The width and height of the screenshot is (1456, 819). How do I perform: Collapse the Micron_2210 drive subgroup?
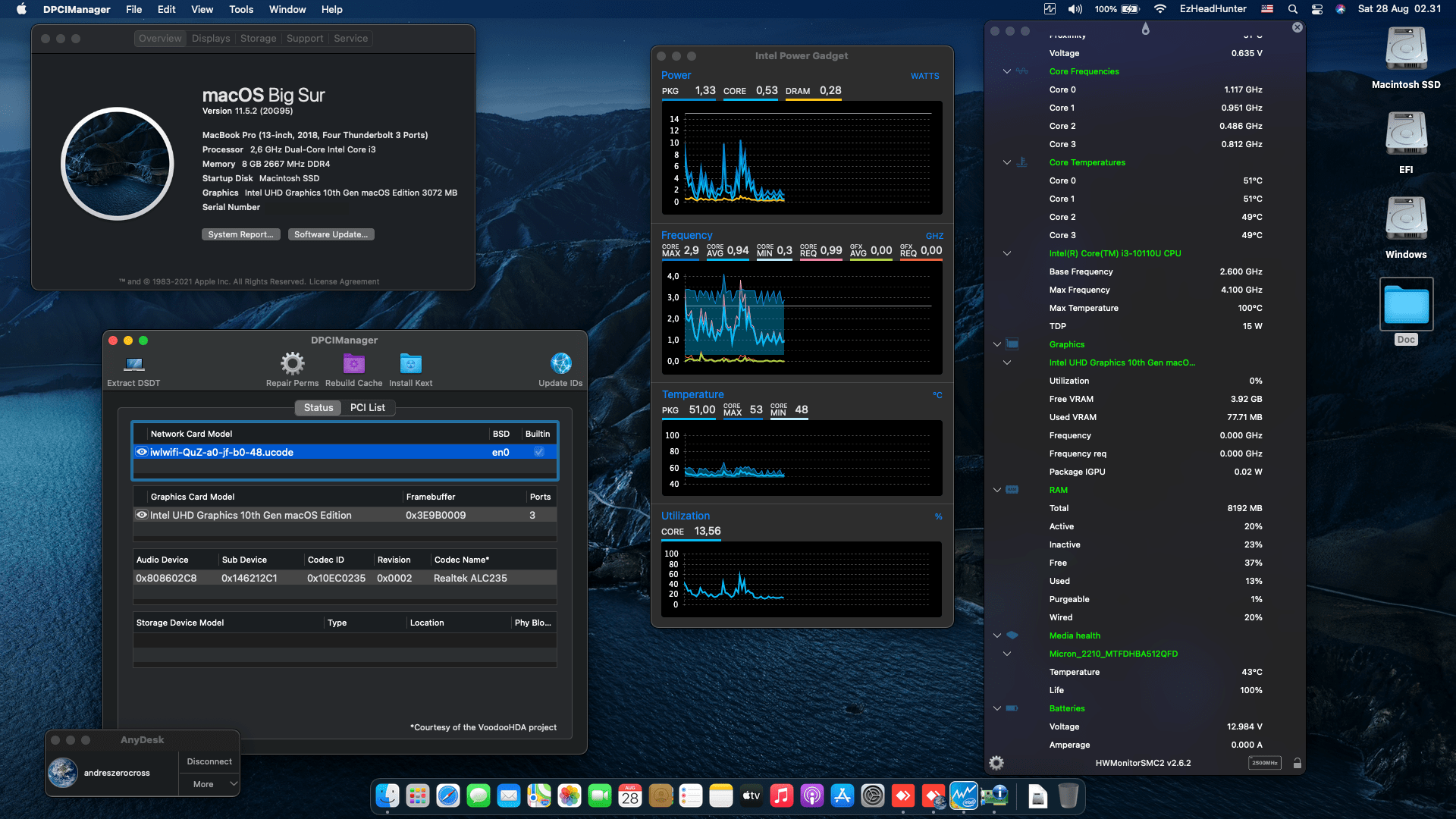1007,654
